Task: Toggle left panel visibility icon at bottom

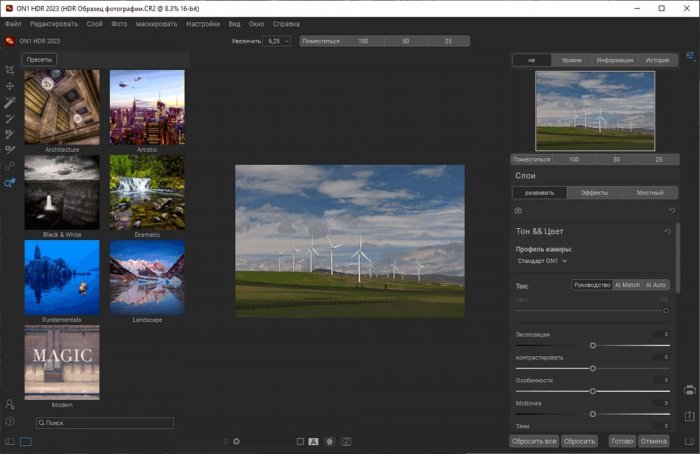Action: [9, 442]
